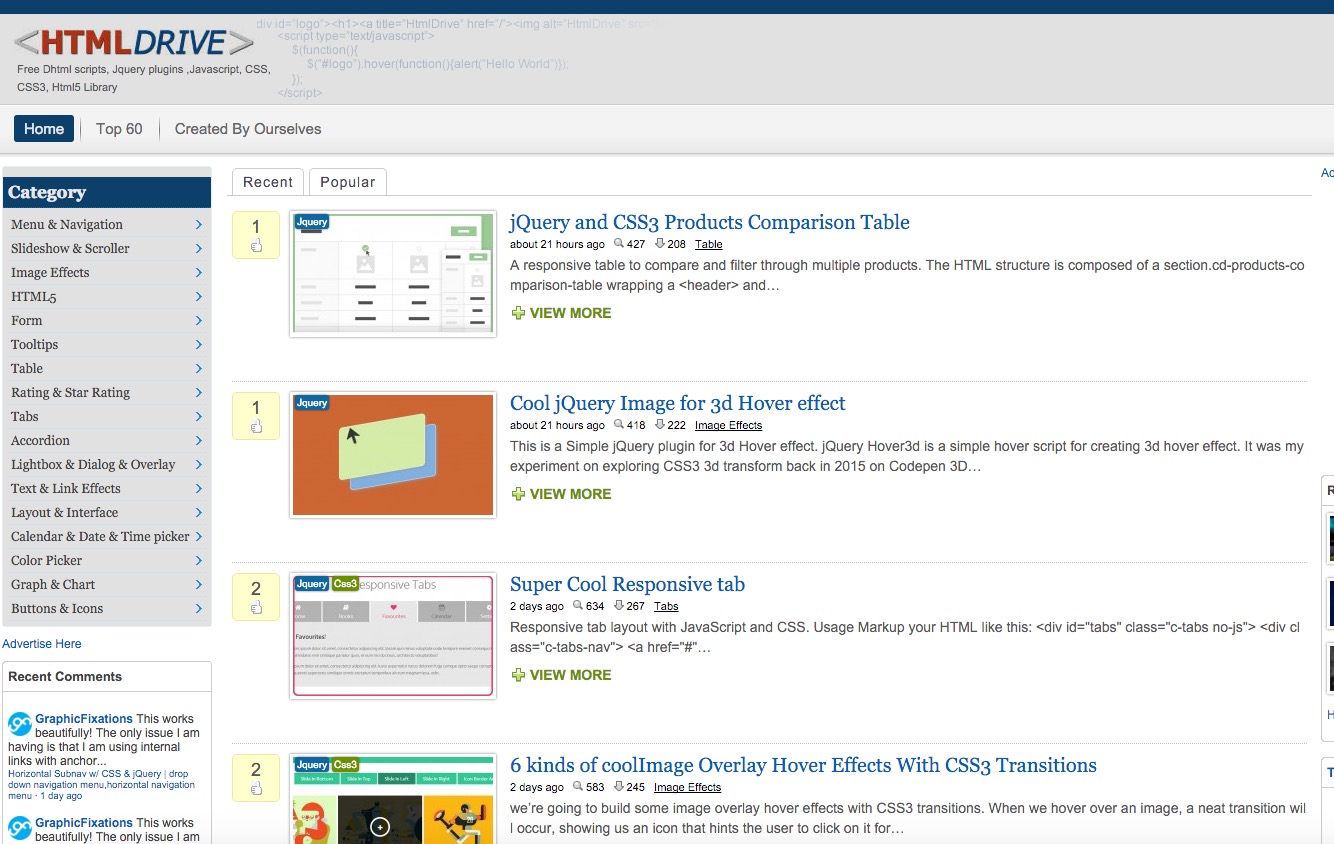Click Jquery badge on 3d Hover thumbnail

point(312,403)
